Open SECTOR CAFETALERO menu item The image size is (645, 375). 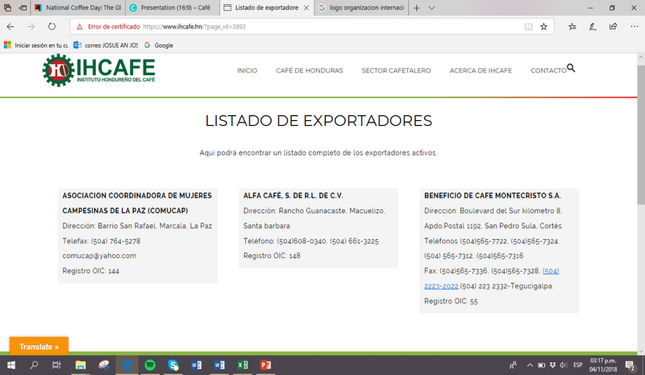point(396,71)
